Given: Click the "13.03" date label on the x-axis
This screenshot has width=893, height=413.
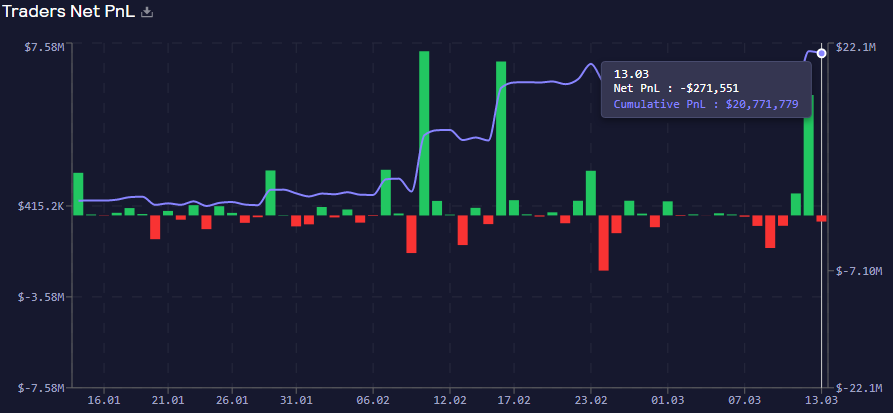Looking at the screenshot, I should pos(821,400).
